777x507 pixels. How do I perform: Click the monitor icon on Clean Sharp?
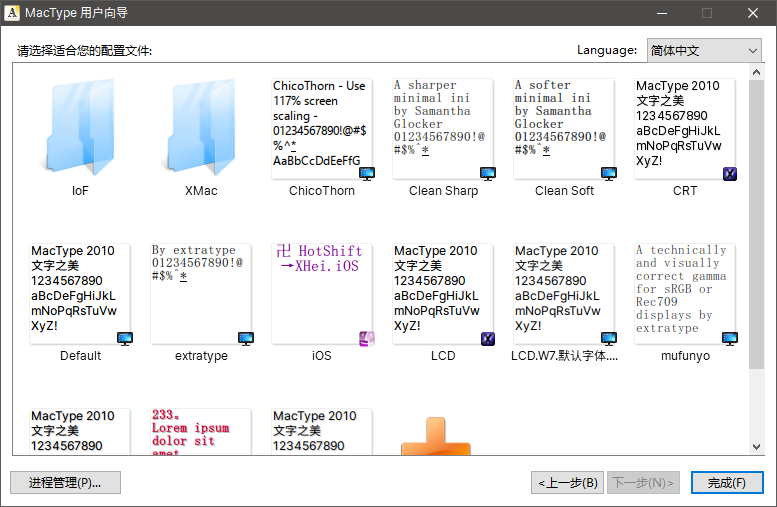click(488, 173)
